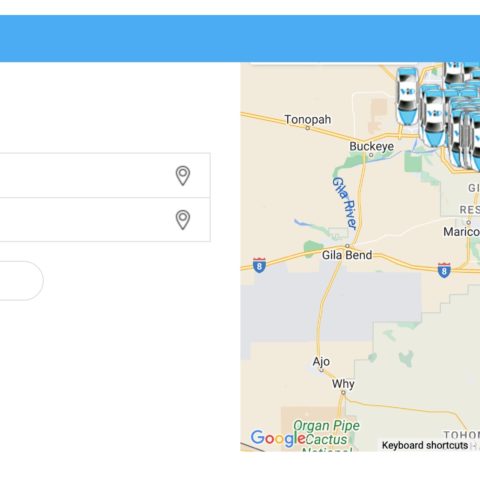Select the Ajo town label
Image resolution: width=480 pixels, height=480 pixels.
click(321, 362)
